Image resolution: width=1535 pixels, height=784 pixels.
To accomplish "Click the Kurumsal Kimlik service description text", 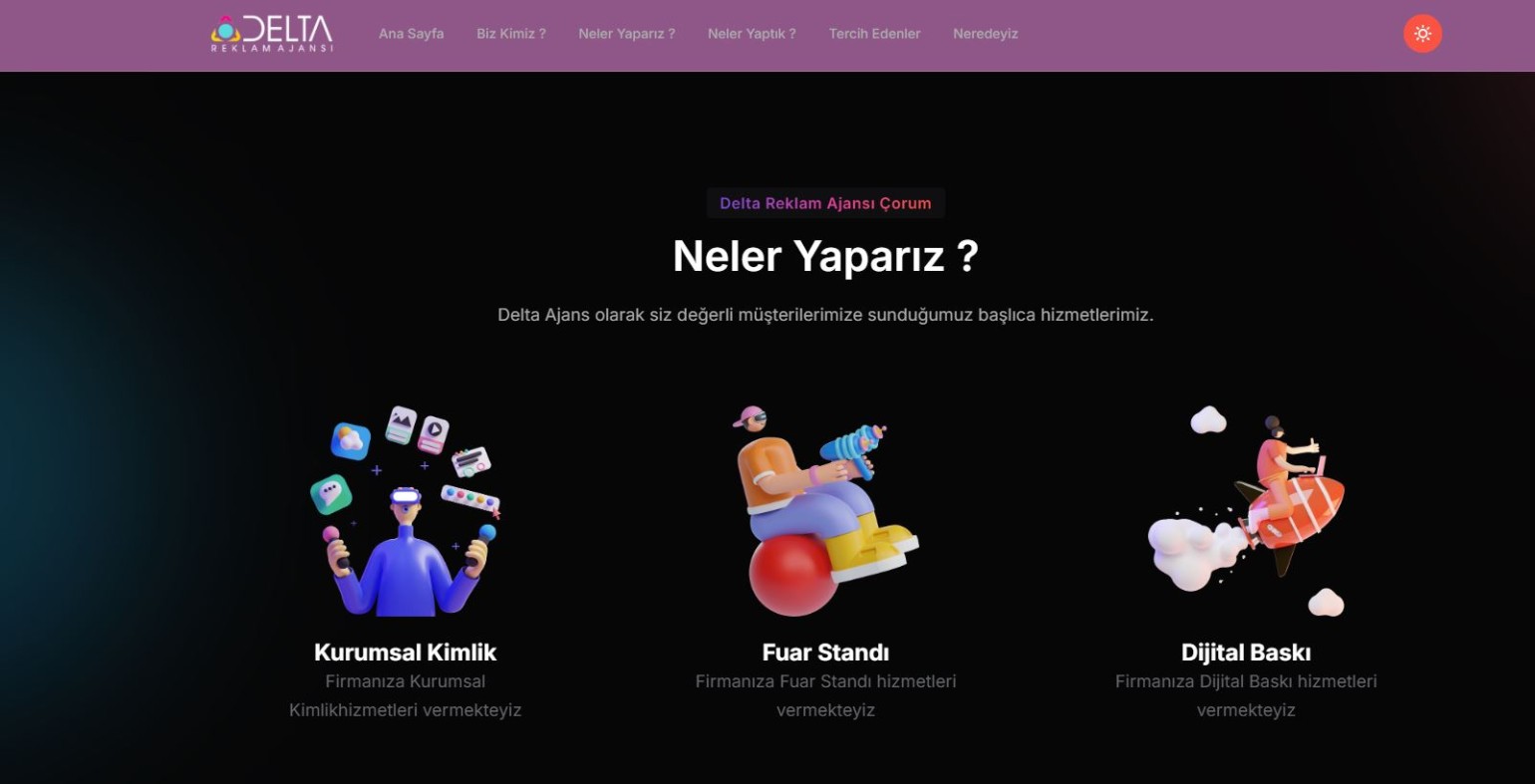I will [406, 695].
